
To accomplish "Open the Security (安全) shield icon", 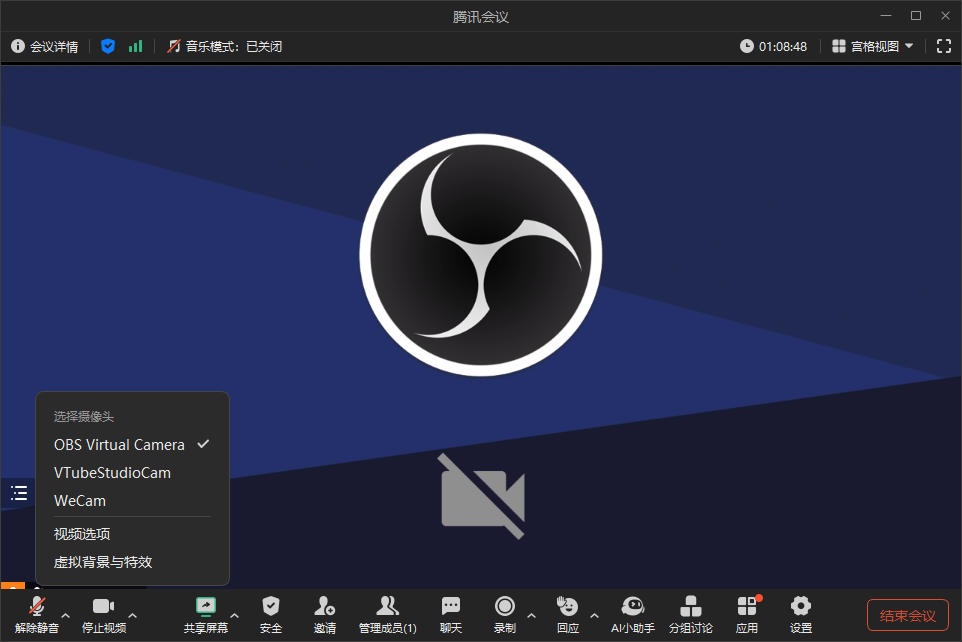I will pyautogui.click(x=270, y=607).
